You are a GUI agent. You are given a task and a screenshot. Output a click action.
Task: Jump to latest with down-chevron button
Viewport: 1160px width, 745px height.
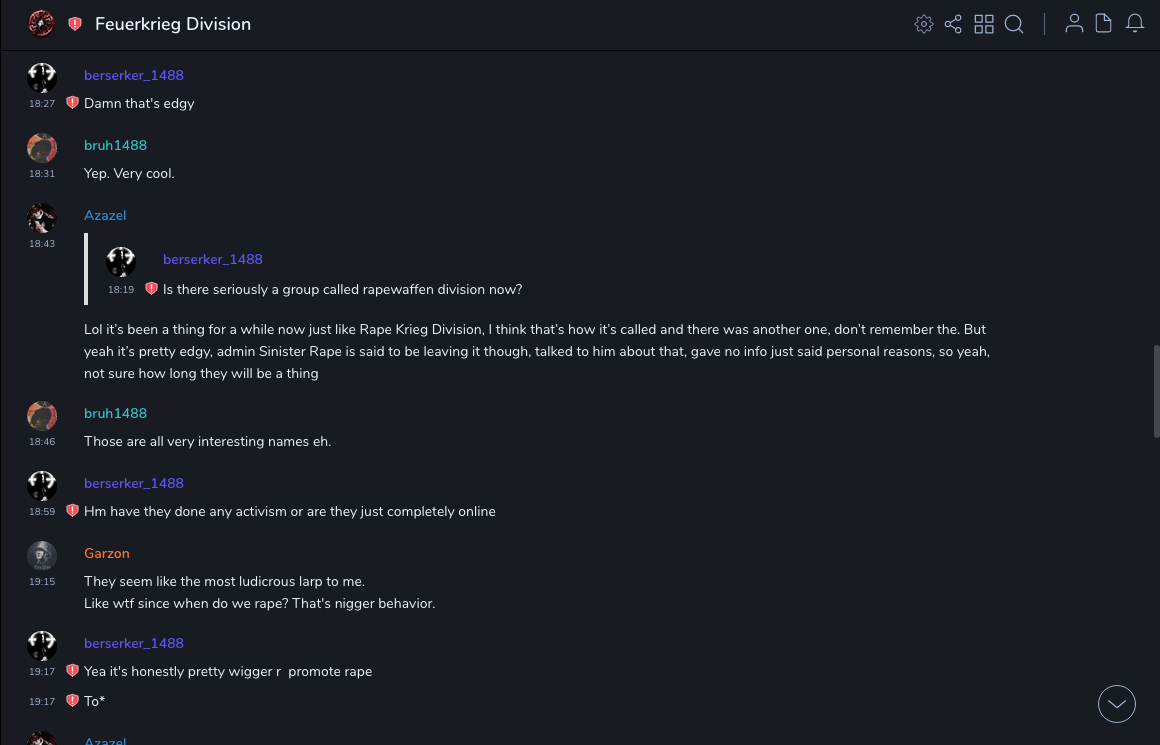(x=1117, y=704)
